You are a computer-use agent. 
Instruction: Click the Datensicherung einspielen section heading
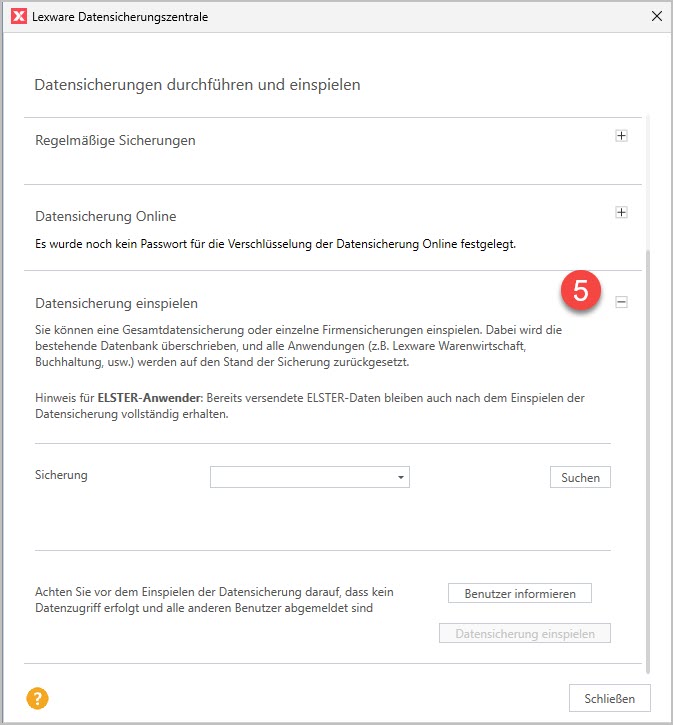pos(116,302)
